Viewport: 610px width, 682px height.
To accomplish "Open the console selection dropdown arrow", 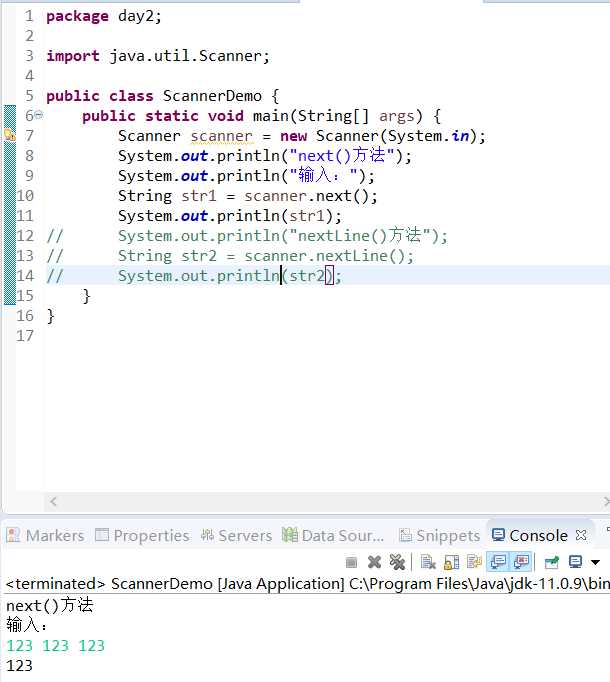I will pos(595,562).
